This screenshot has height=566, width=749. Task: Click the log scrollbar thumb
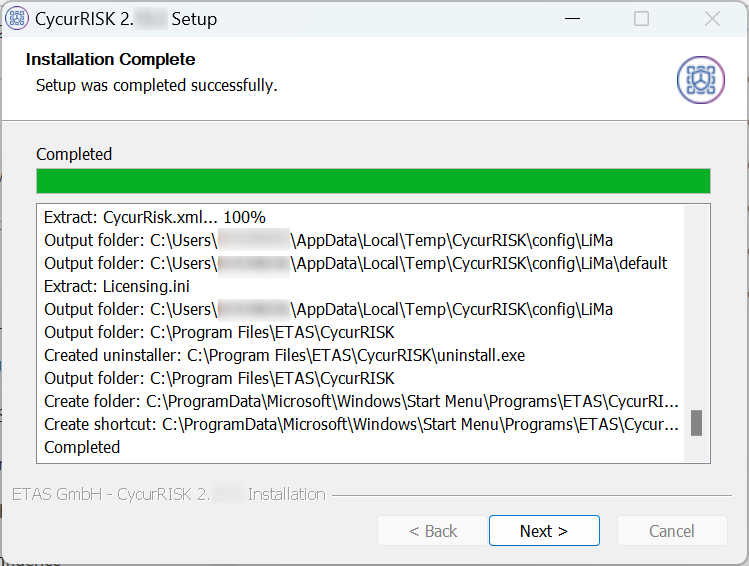696,423
